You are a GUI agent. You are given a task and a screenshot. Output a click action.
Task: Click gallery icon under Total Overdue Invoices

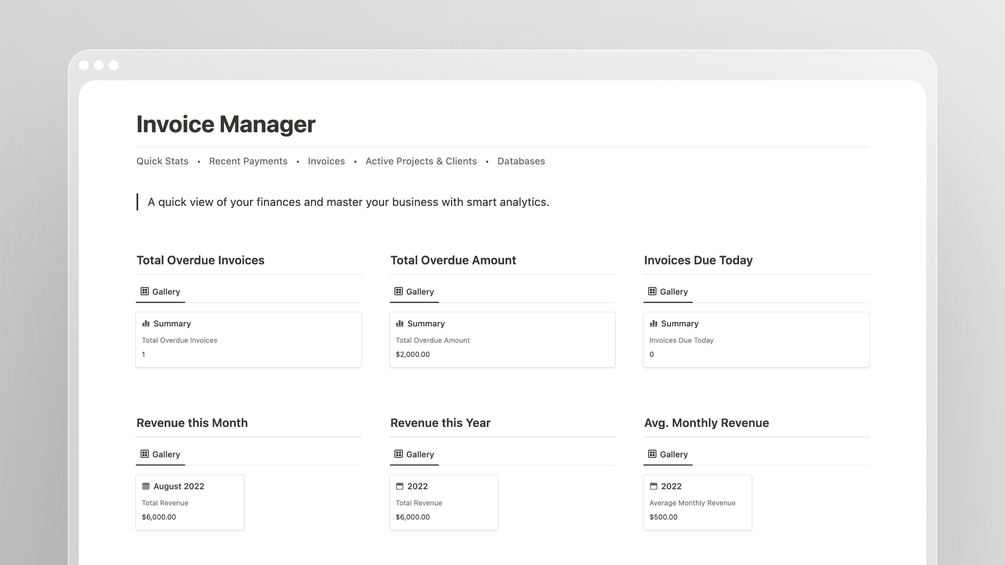pos(144,291)
